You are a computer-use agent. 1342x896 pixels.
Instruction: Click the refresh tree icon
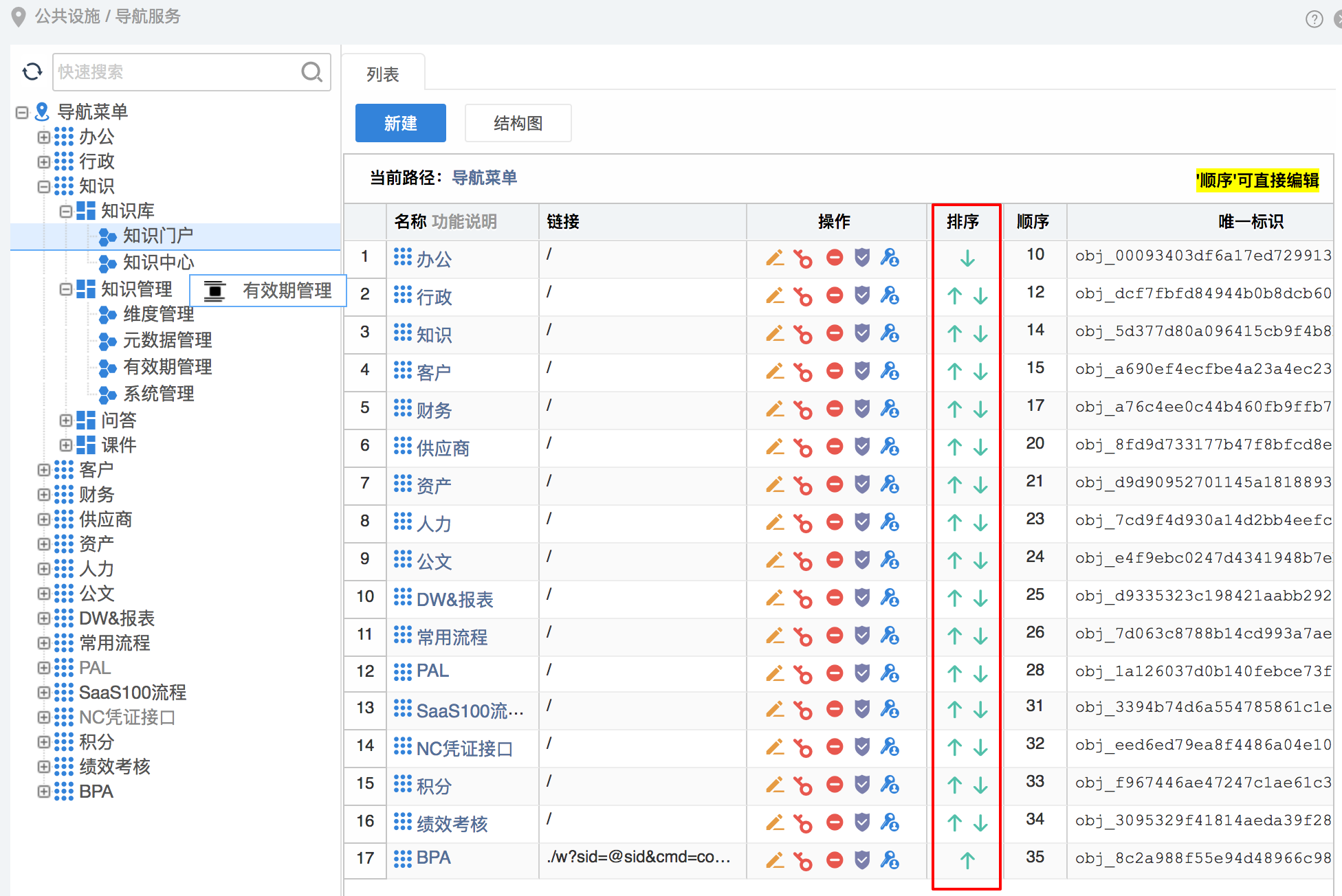click(x=32, y=71)
